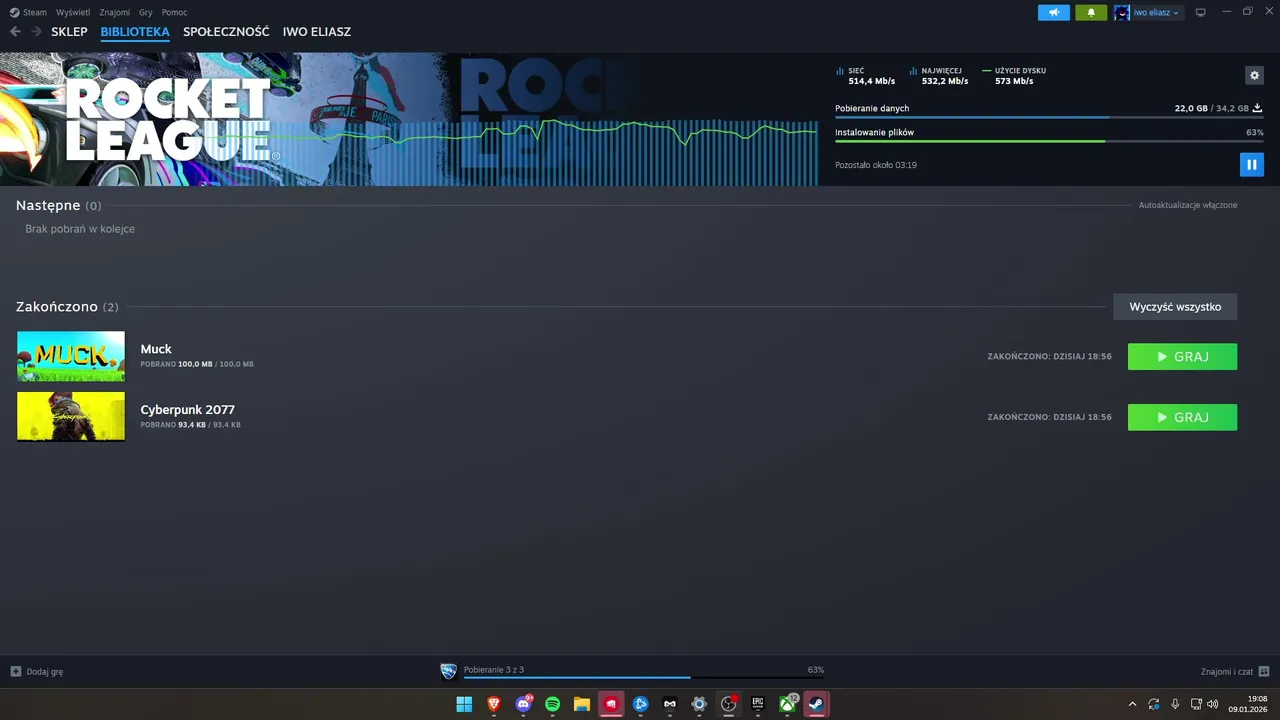The width and height of the screenshot is (1280, 720).
Task: Open the Steam announcements megaphone button
Action: (x=1054, y=12)
